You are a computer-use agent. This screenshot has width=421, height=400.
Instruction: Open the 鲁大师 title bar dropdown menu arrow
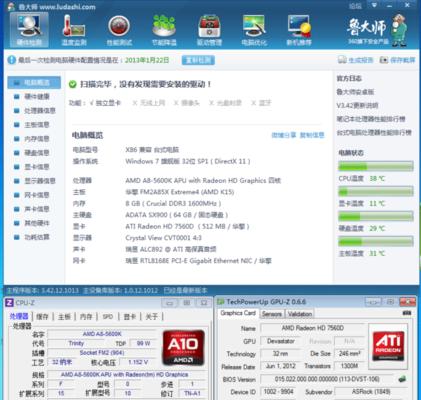374,5
